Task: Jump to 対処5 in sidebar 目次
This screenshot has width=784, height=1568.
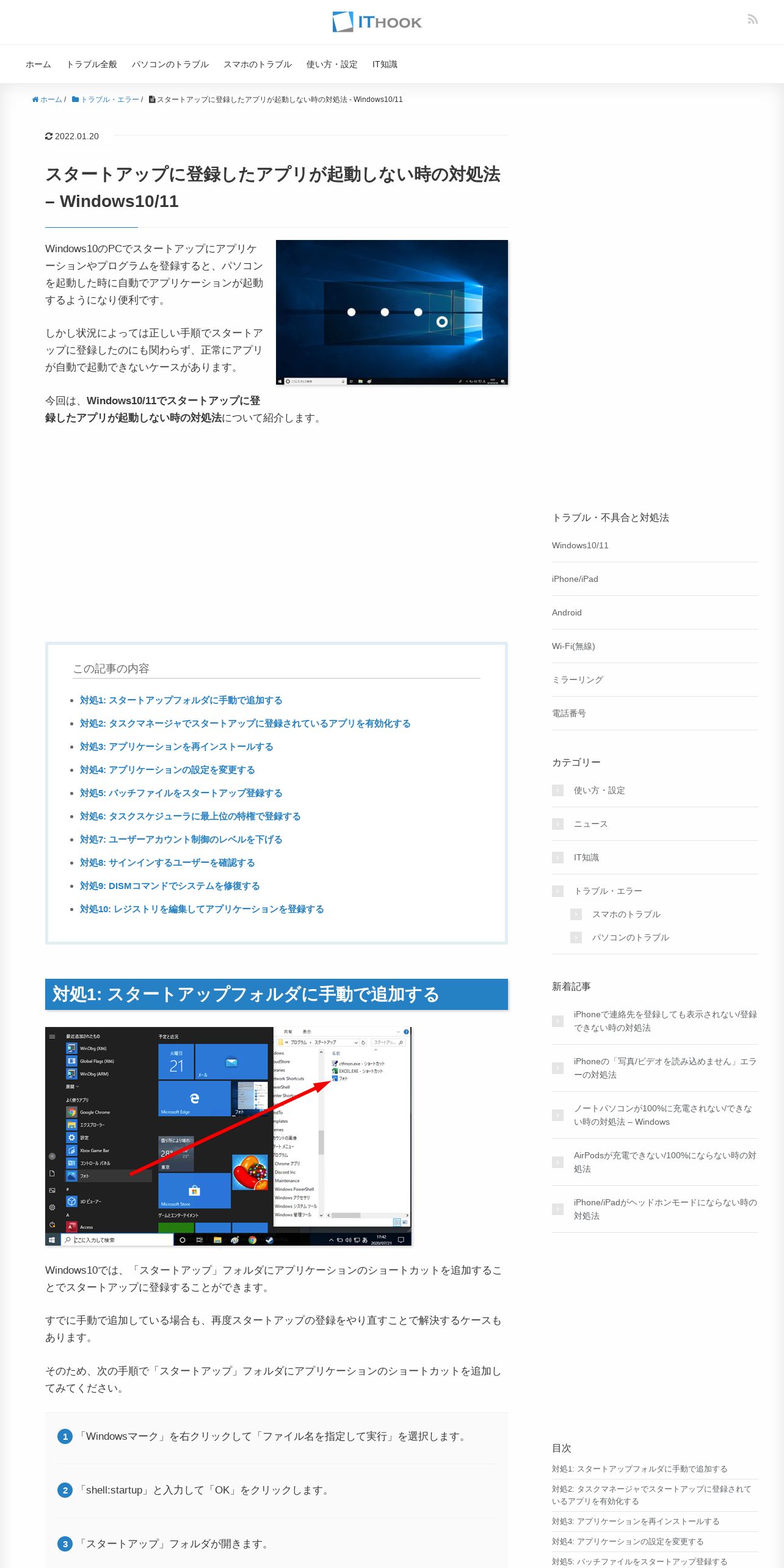Action: pos(639,1562)
